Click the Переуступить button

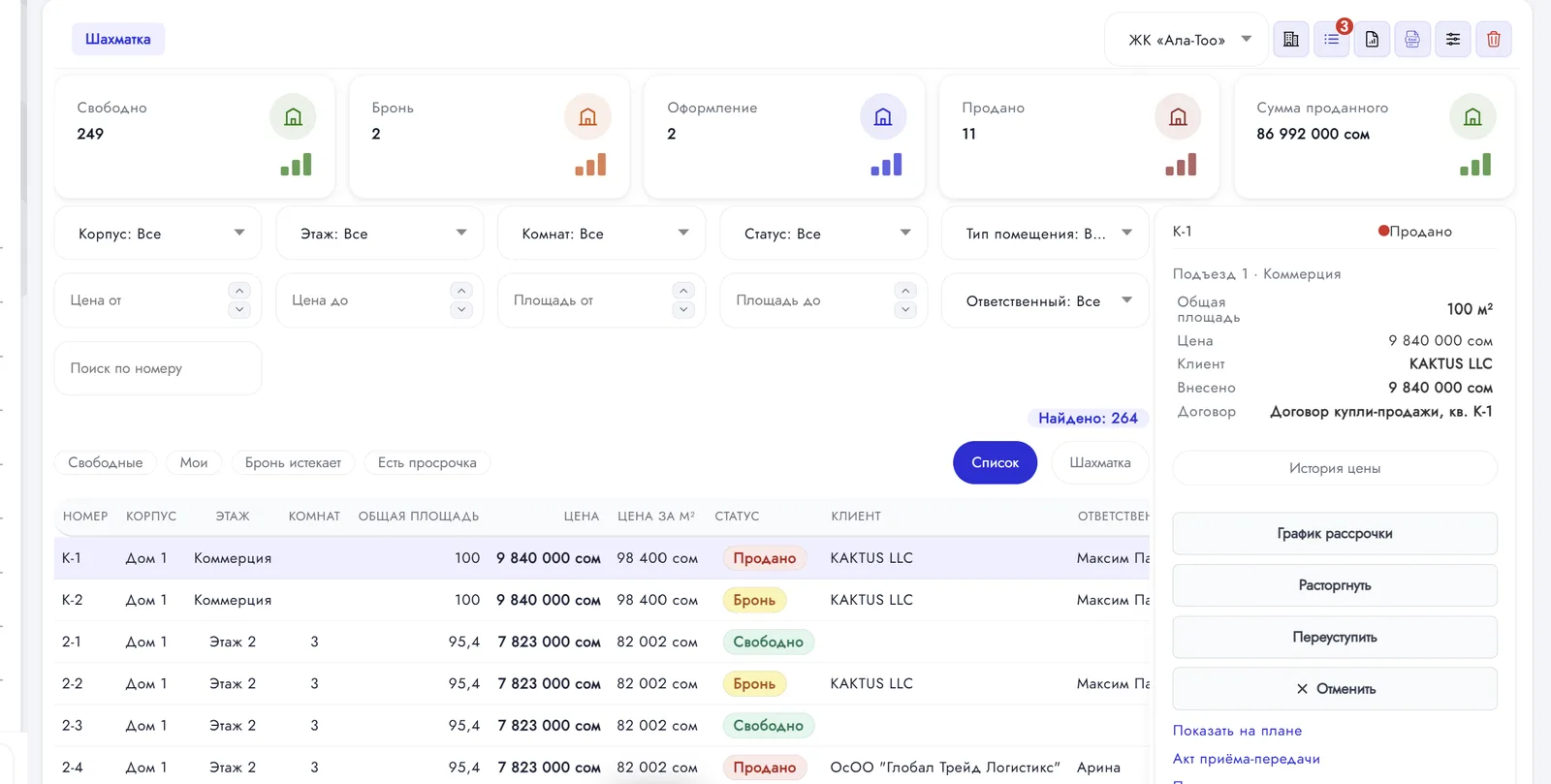(x=1335, y=638)
